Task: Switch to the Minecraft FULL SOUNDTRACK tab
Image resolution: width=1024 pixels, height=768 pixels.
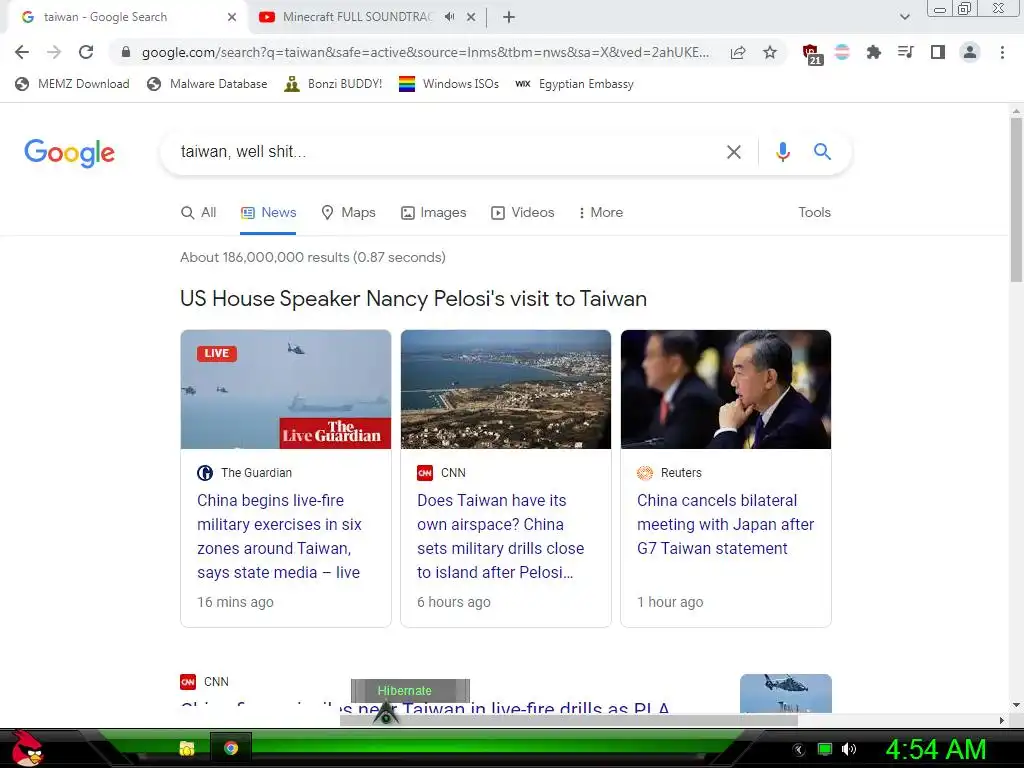Action: [357, 17]
